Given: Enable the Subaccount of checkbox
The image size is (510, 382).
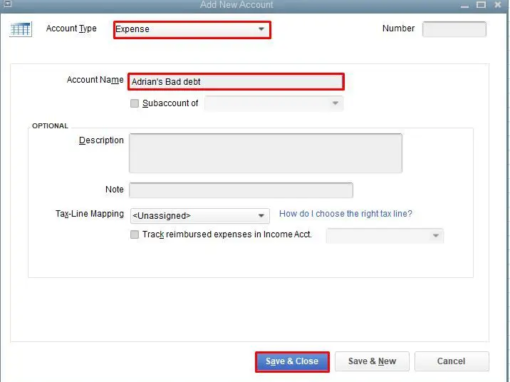Looking at the screenshot, I should (x=134, y=103).
